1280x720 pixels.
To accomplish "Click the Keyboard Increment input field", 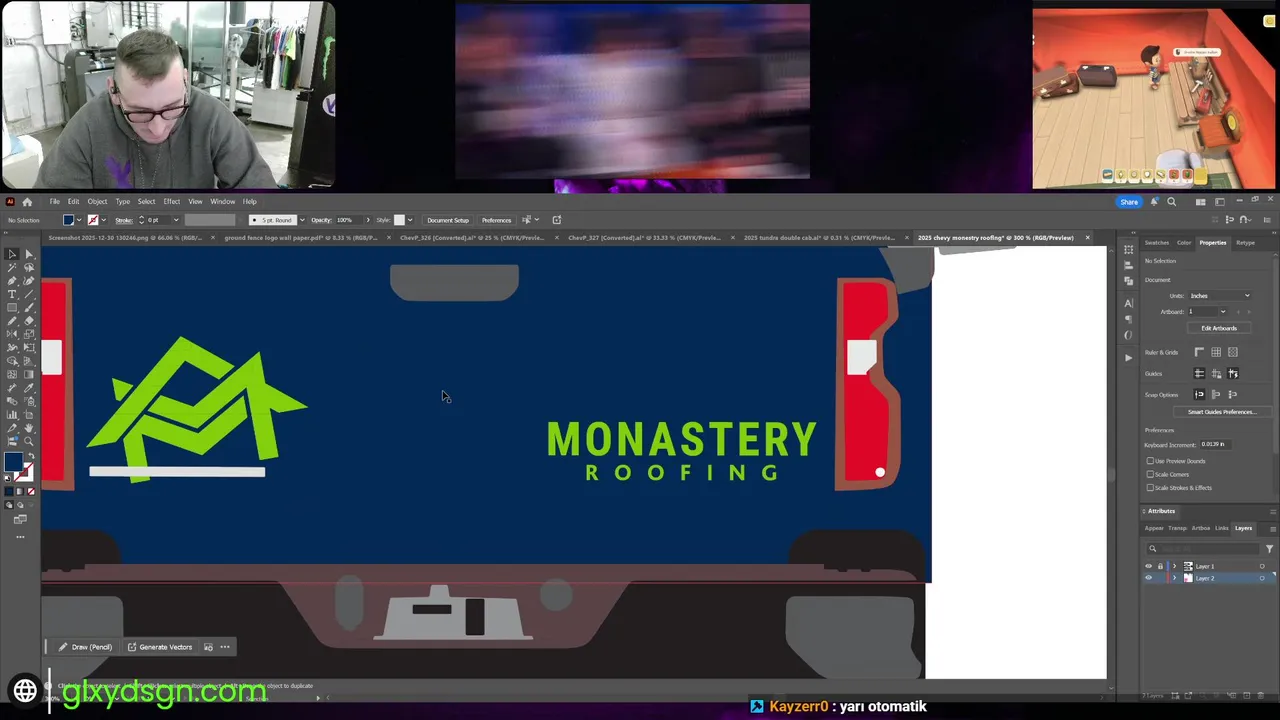I will tap(1216, 445).
